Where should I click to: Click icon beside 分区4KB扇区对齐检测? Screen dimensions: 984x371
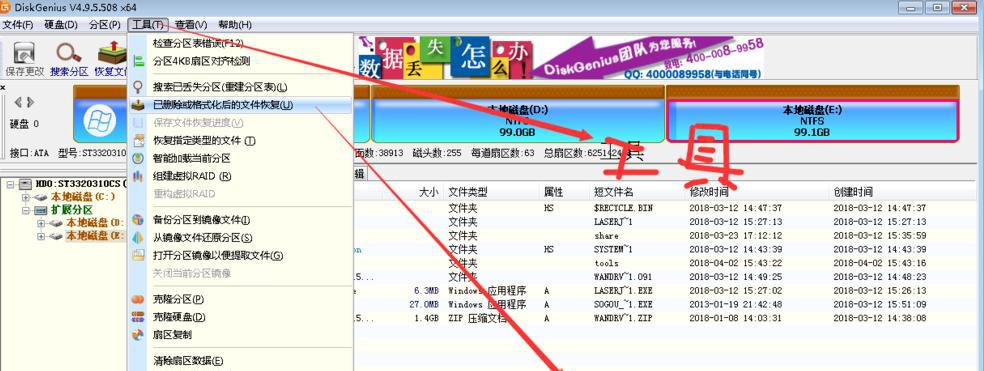[x=139, y=62]
